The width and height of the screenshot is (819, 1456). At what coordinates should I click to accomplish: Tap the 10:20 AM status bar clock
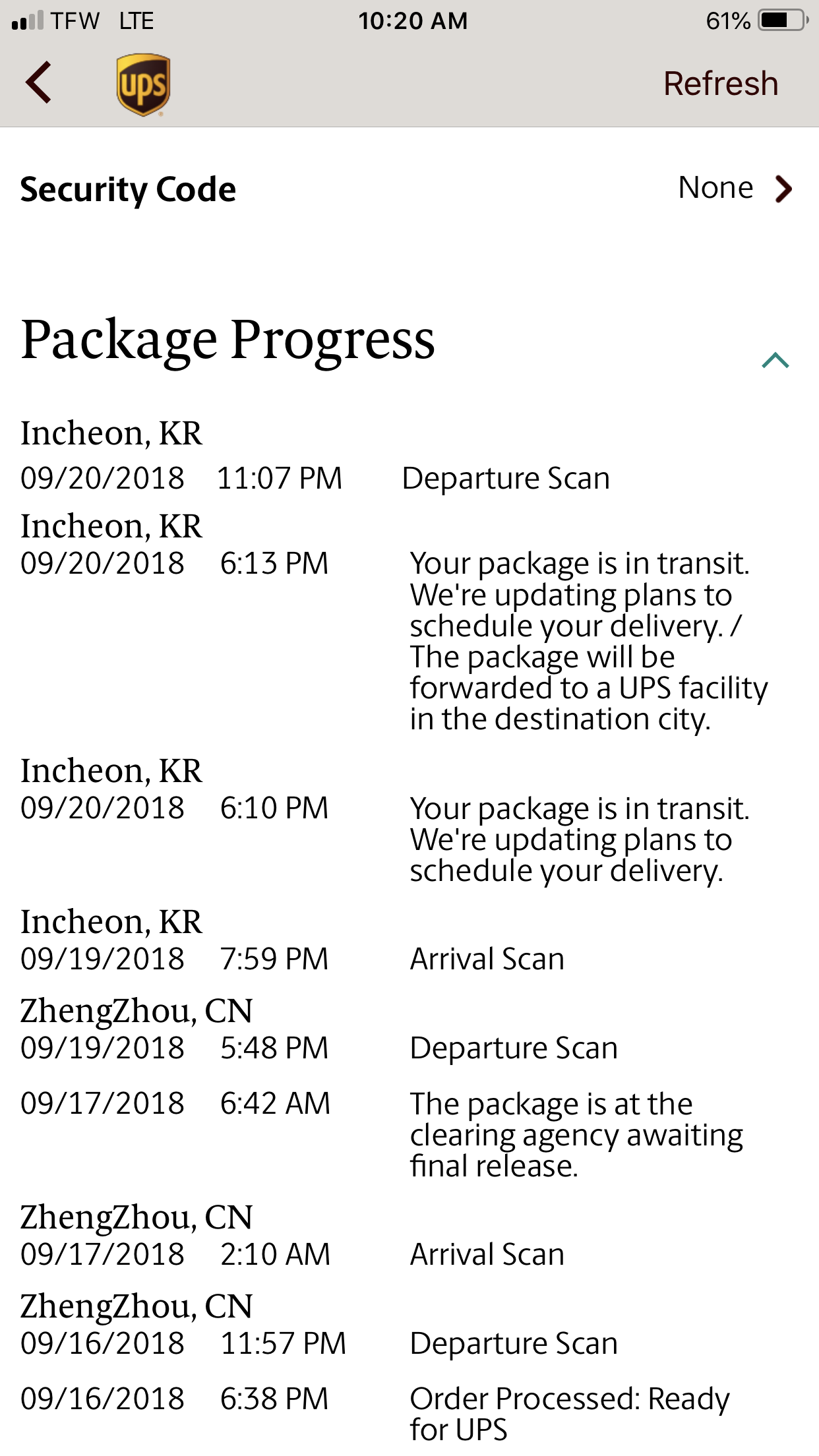(x=413, y=21)
